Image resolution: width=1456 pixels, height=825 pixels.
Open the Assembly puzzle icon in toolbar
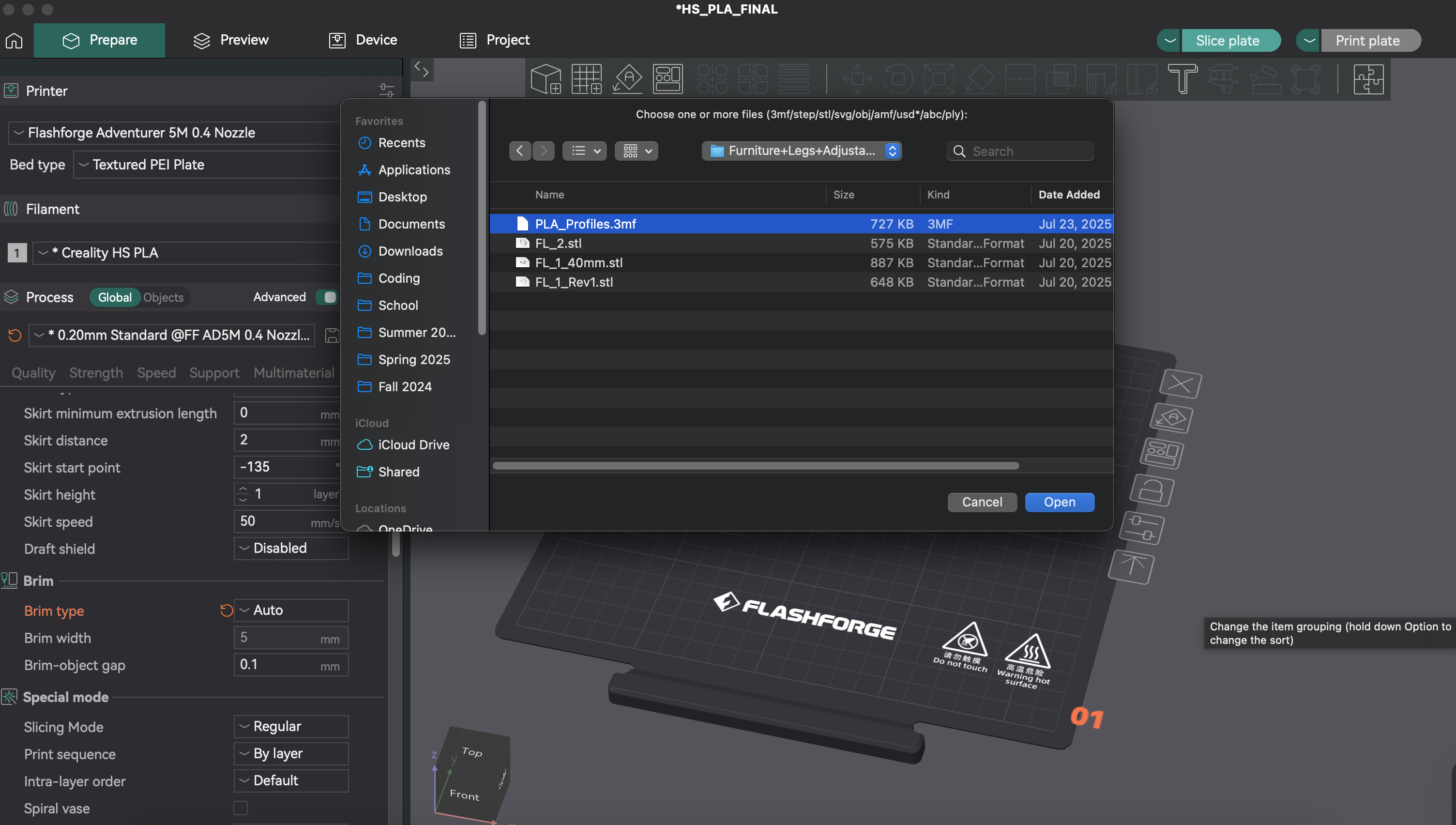click(1369, 79)
